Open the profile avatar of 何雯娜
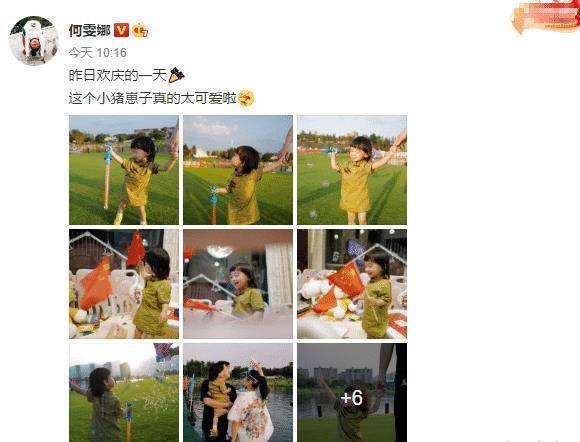 (x=34, y=41)
